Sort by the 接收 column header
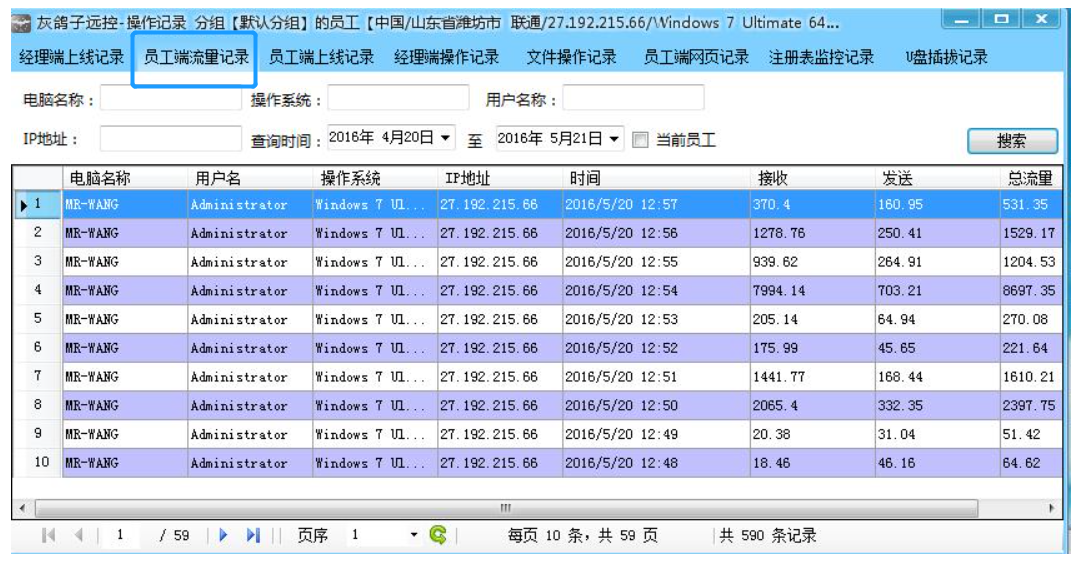This screenshot has height=561, width=1080. (773, 179)
